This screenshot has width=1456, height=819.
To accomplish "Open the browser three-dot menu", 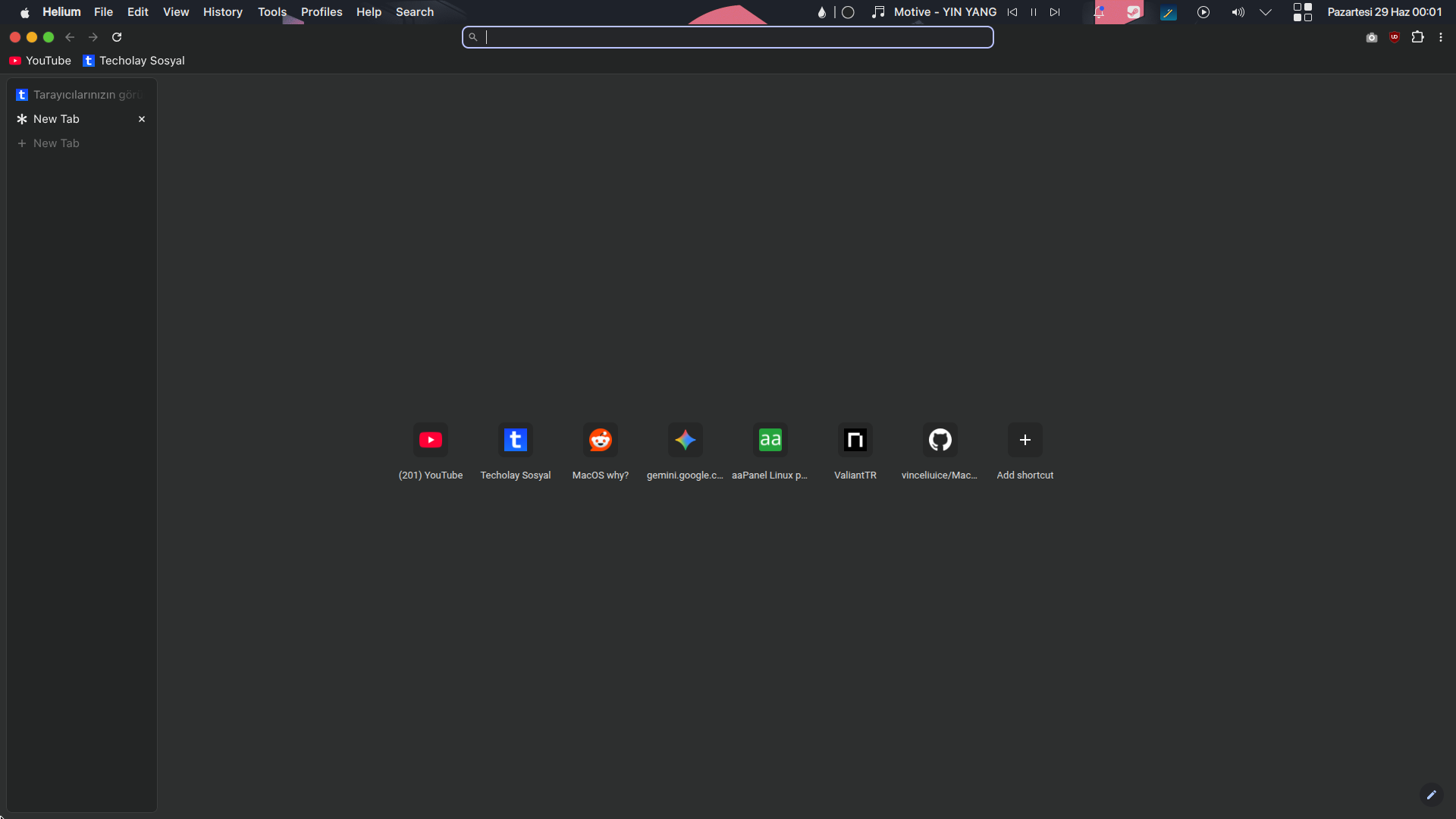I will coord(1441,37).
